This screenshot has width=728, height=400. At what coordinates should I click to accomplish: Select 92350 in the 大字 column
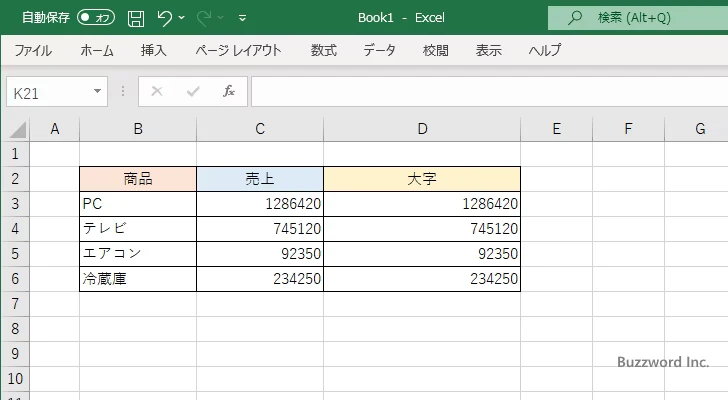pyautogui.click(x=422, y=254)
